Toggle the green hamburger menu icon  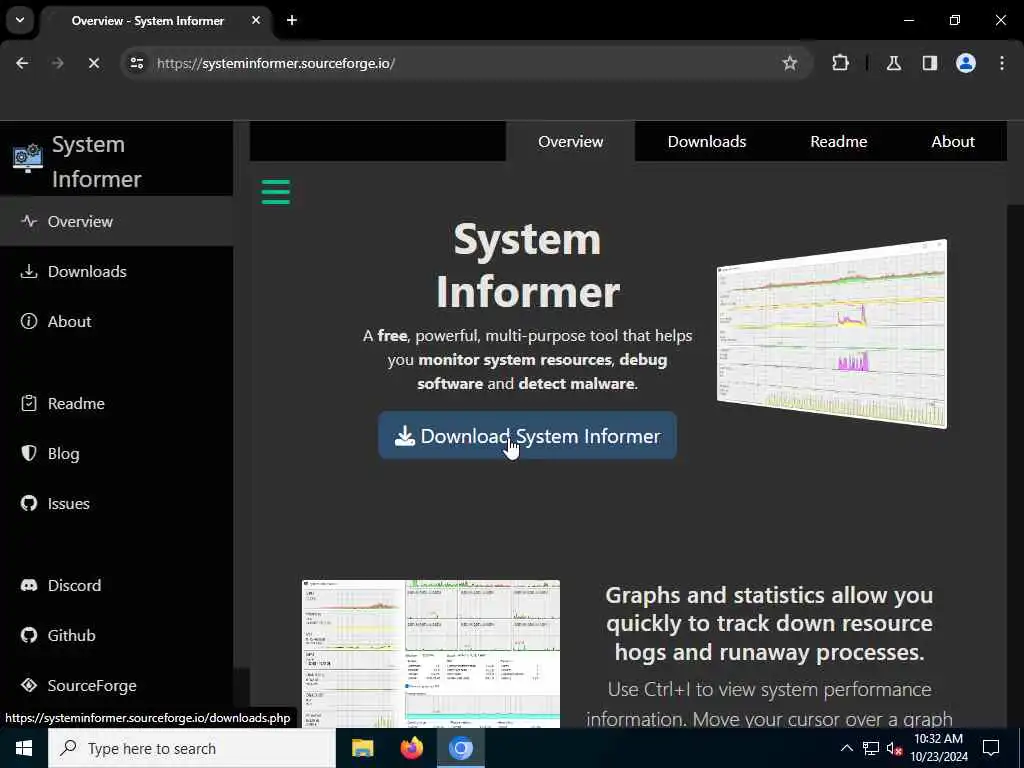276,192
